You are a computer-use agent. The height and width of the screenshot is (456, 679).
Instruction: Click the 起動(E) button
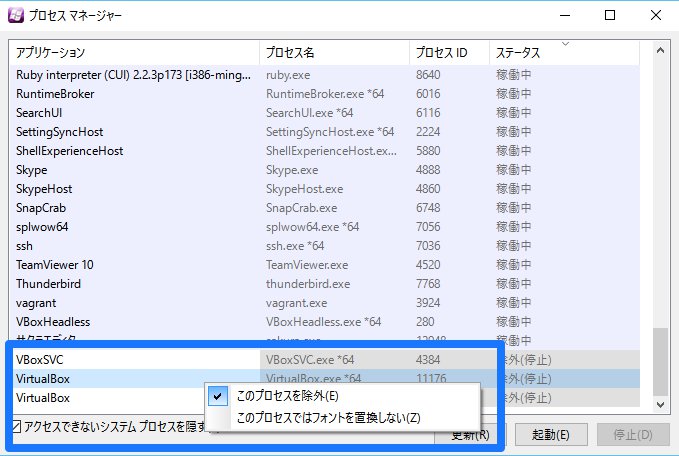551,434
